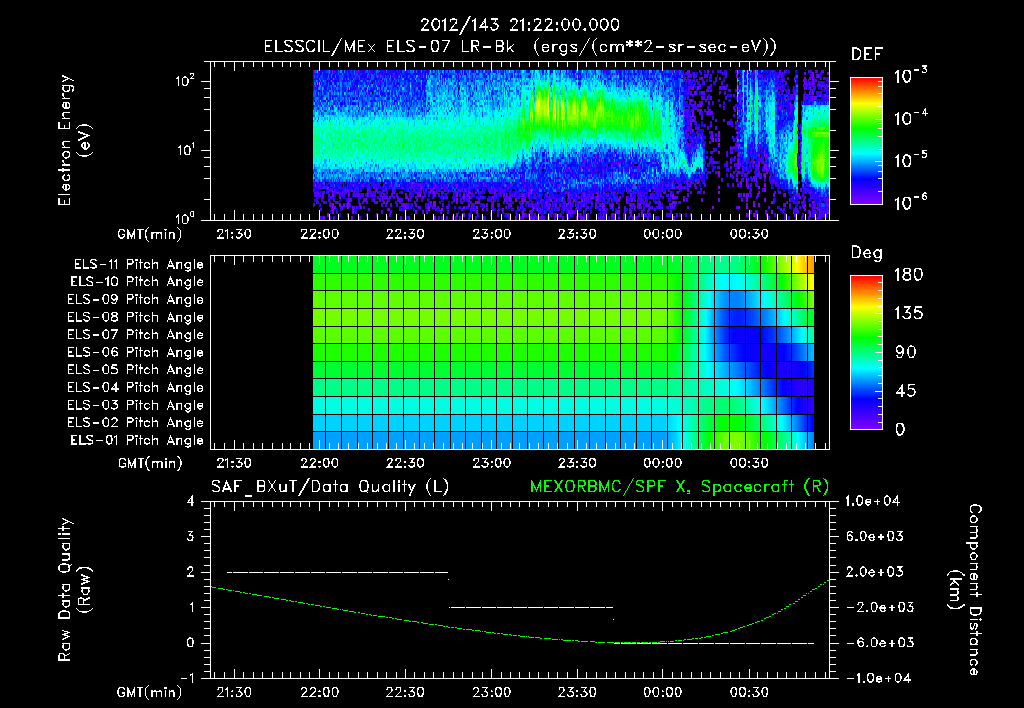Click the GMT(min) label under the spectrogram
This screenshot has width=1024, height=708.
(149, 234)
